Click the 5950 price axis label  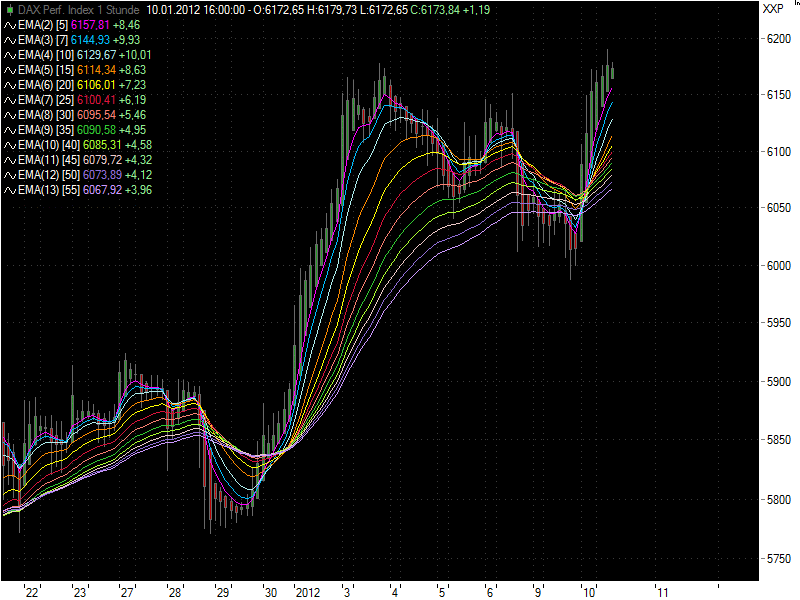click(779, 323)
